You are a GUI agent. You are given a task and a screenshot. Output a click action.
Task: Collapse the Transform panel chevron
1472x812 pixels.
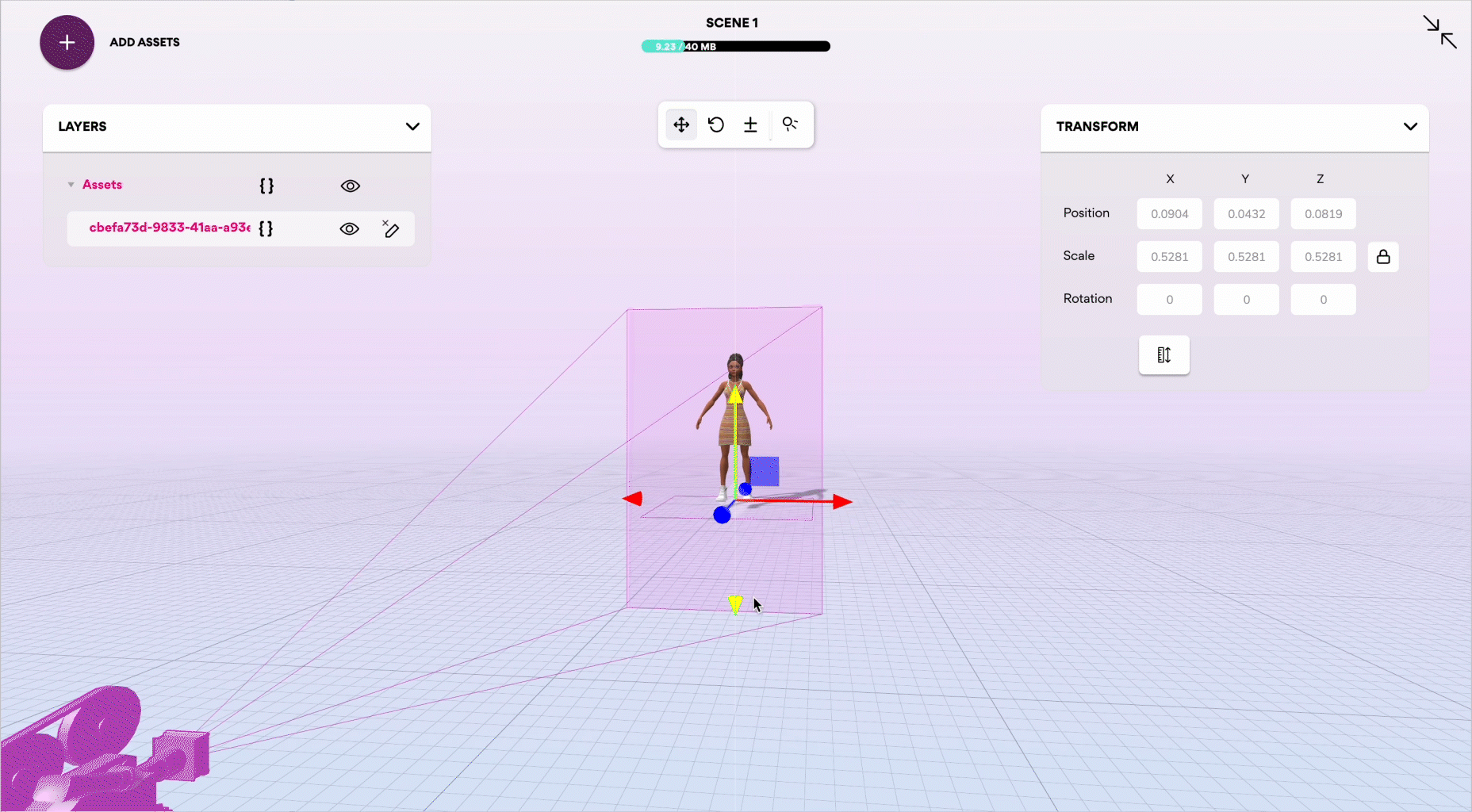1410,127
